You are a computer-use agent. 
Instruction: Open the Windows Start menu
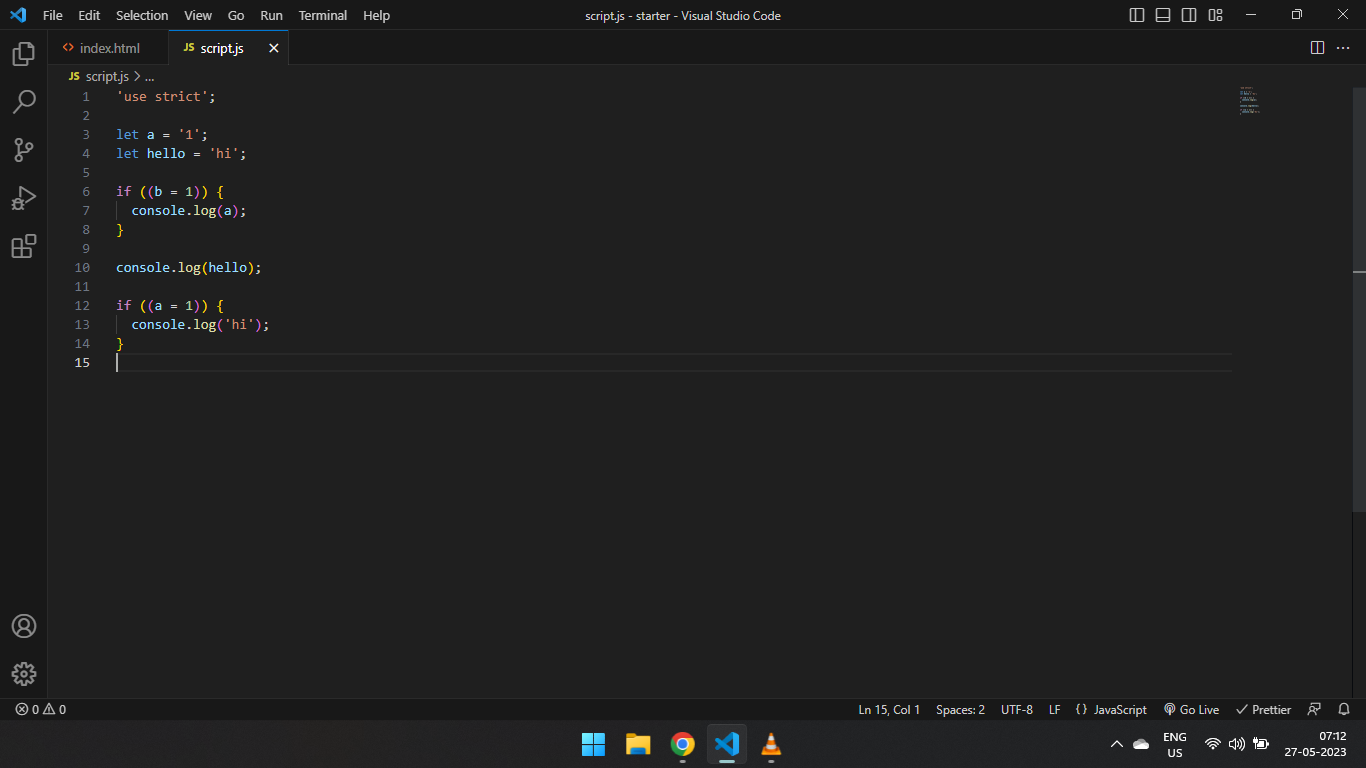pos(593,744)
